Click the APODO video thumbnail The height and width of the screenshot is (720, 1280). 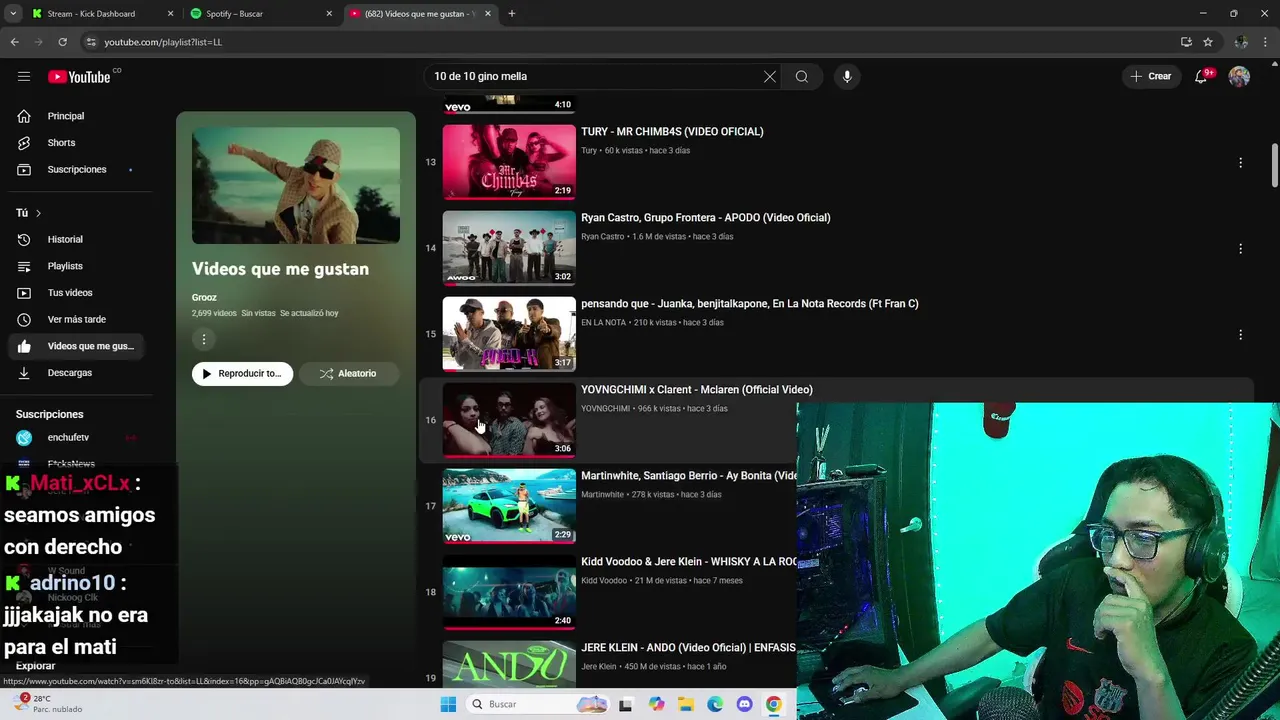tap(509, 248)
